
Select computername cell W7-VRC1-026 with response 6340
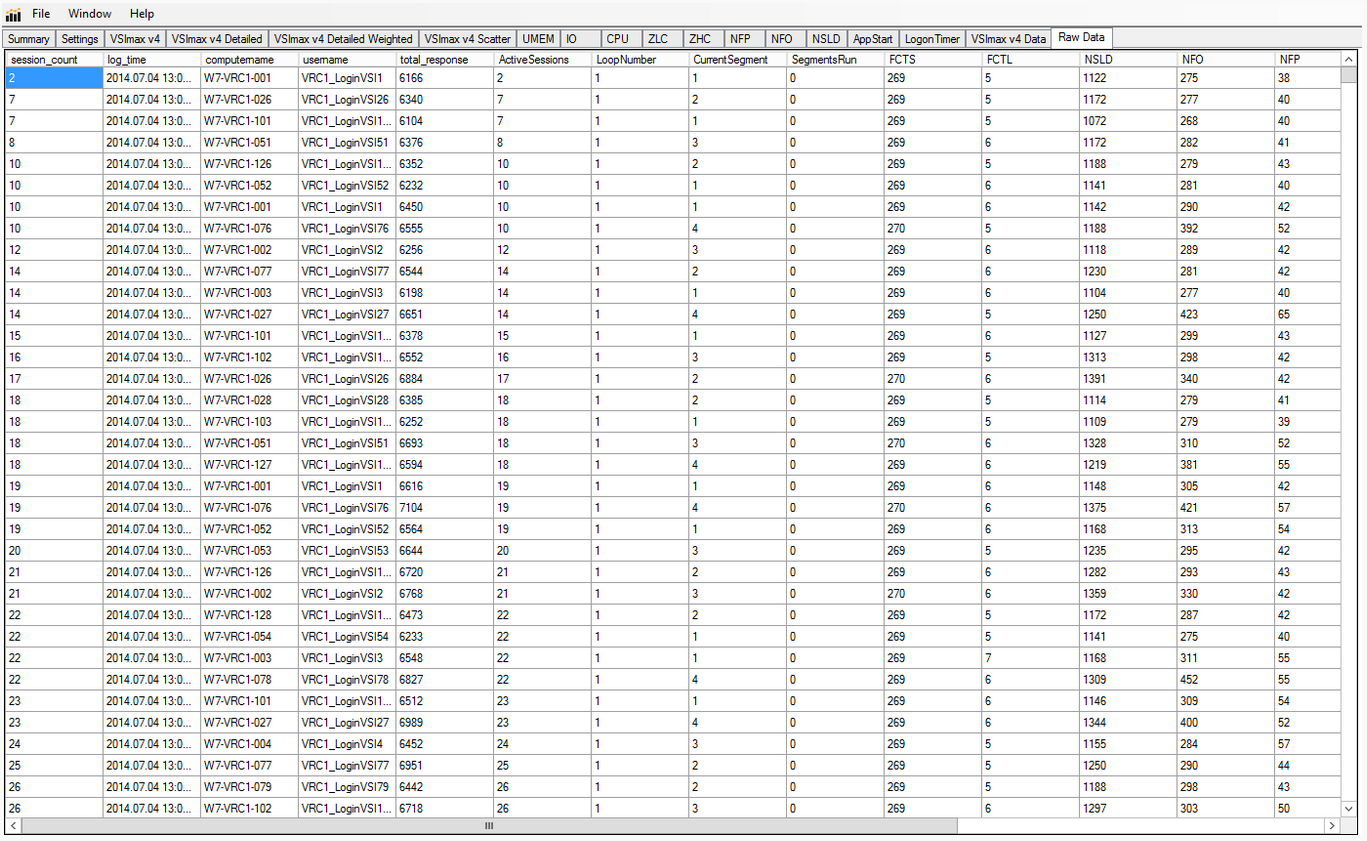click(x=249, y=99)
